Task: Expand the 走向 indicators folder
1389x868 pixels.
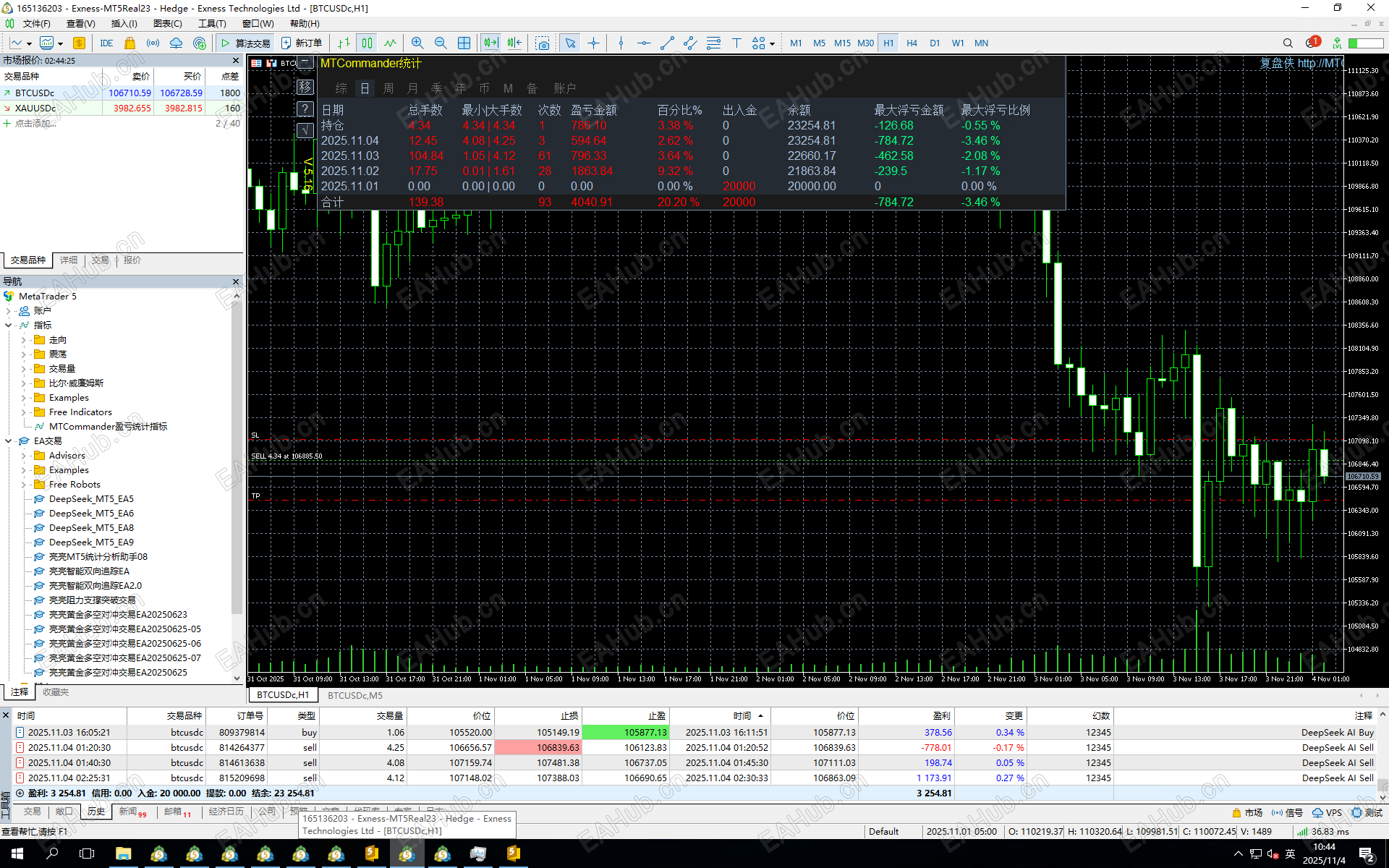Action: (24, 340)
